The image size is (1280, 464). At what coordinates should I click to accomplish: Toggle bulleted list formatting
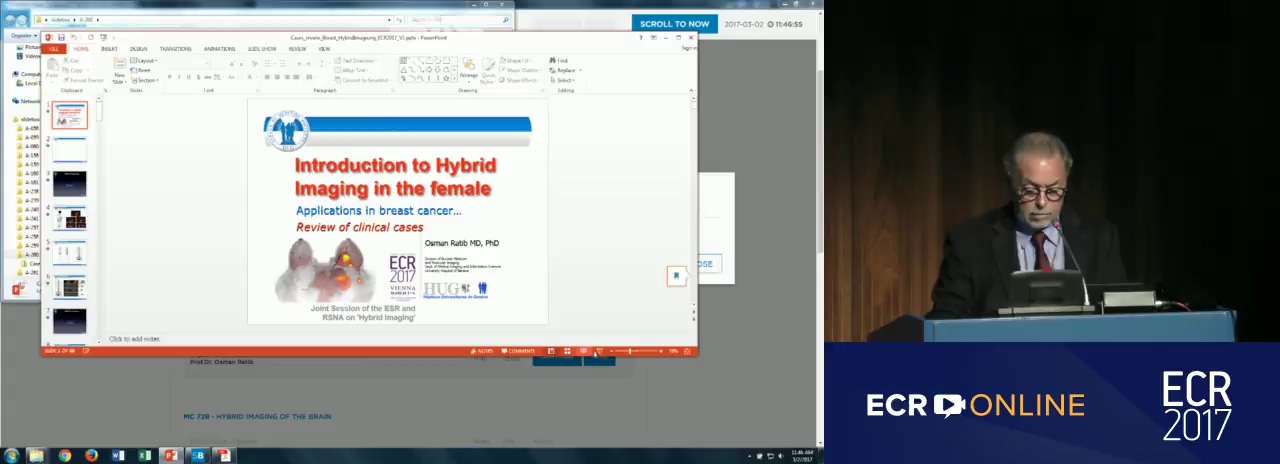(270, 61)
